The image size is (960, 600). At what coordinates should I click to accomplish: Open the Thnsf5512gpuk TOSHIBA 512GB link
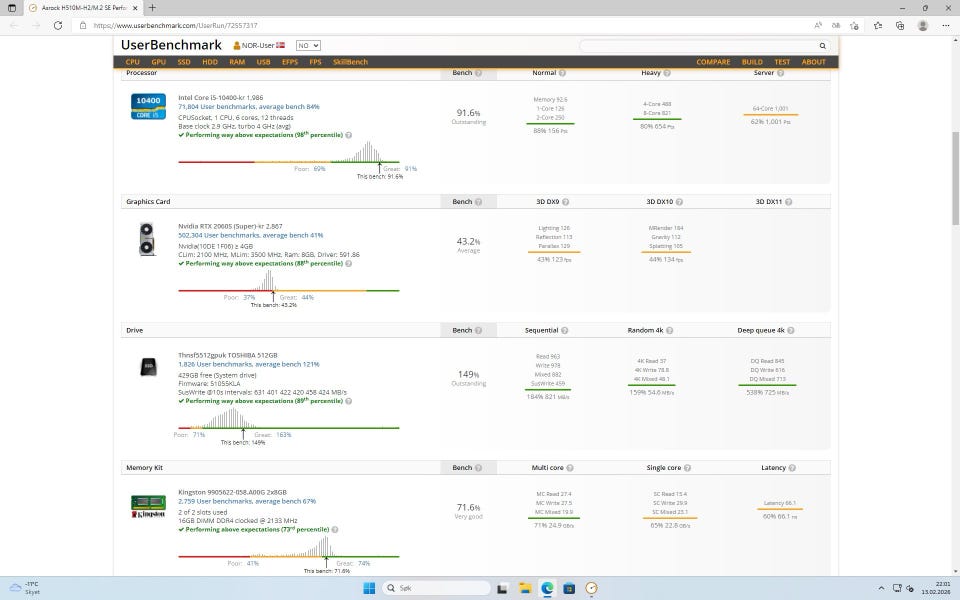(x=228, y=355)
